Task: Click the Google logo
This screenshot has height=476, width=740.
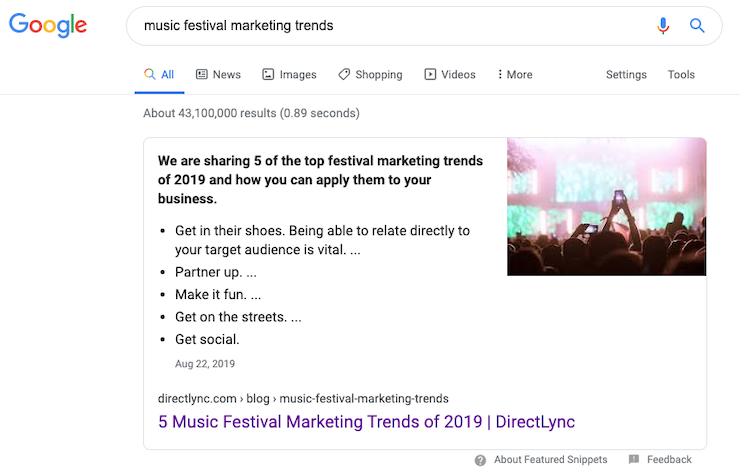Action: (x=48, y=25)
